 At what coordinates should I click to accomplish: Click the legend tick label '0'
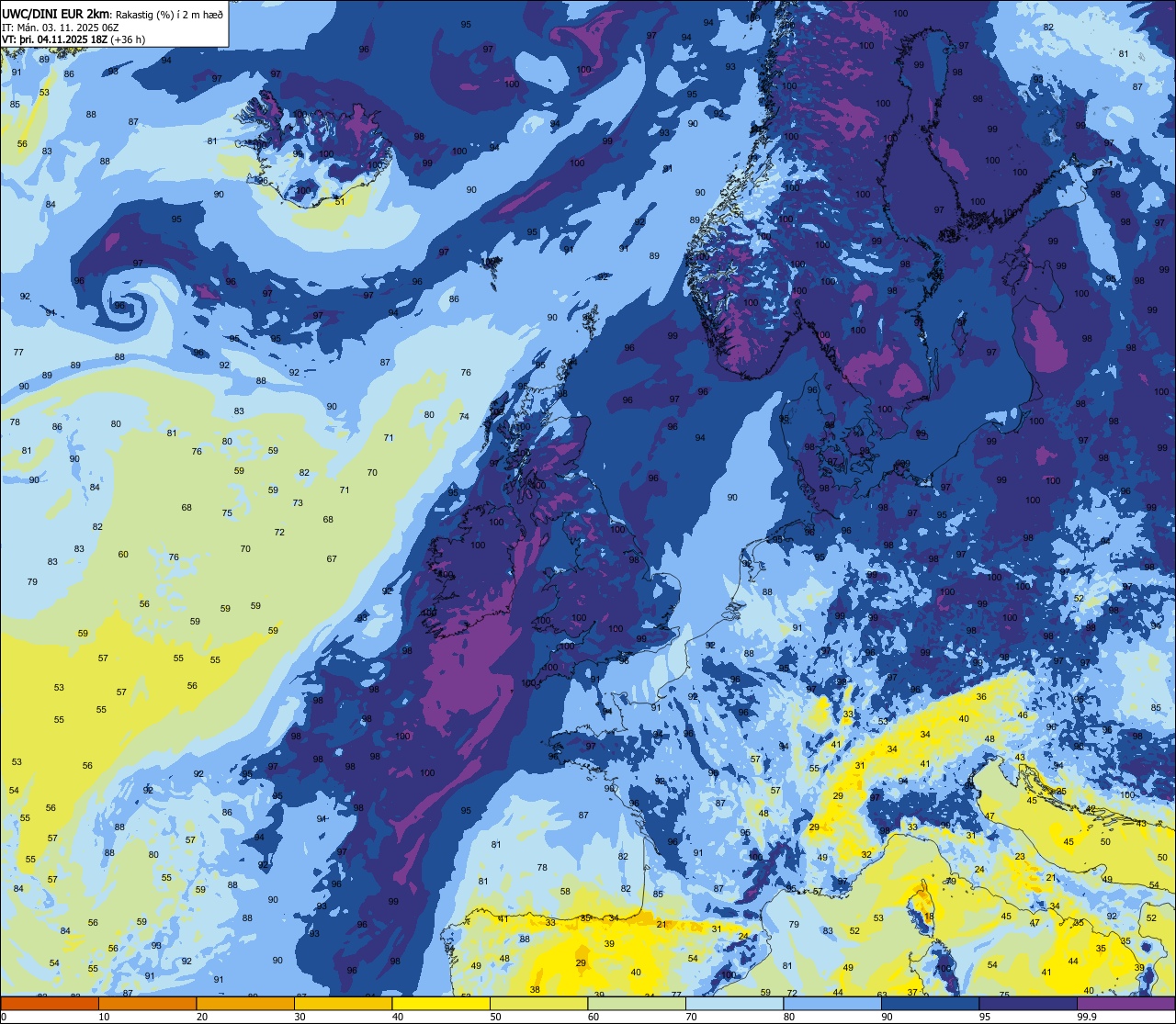(x=4, y=1017)
